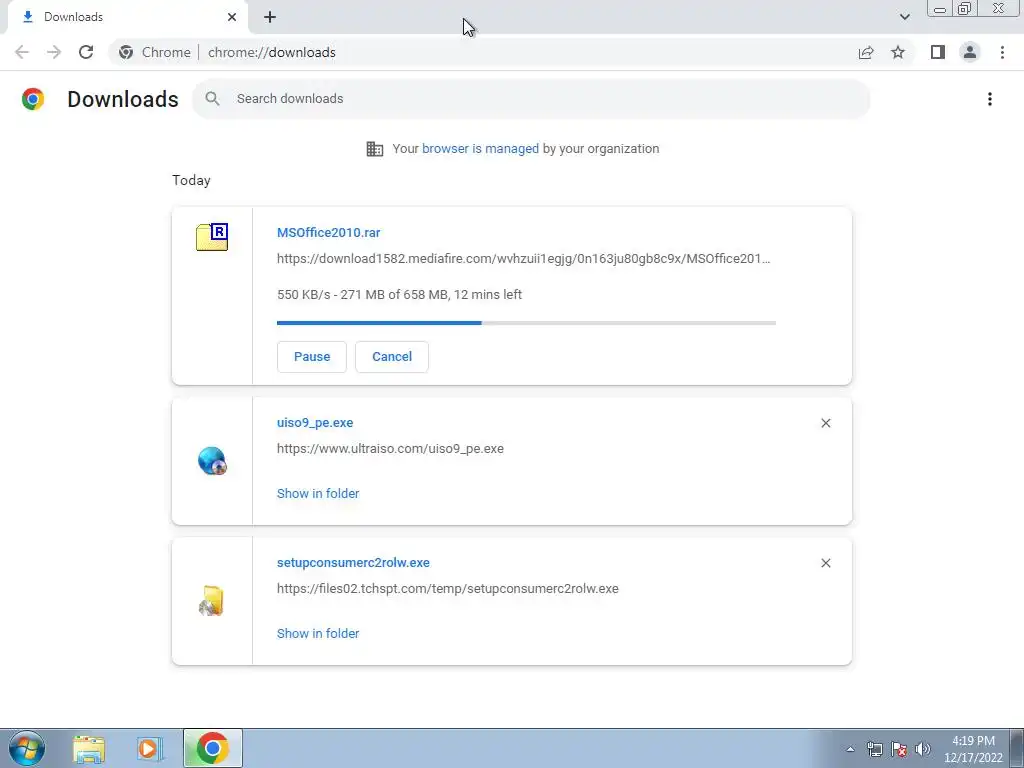Screen dimensions: 1024x768
Task: Go back using the browser back arrow
Action: point(22,52)
